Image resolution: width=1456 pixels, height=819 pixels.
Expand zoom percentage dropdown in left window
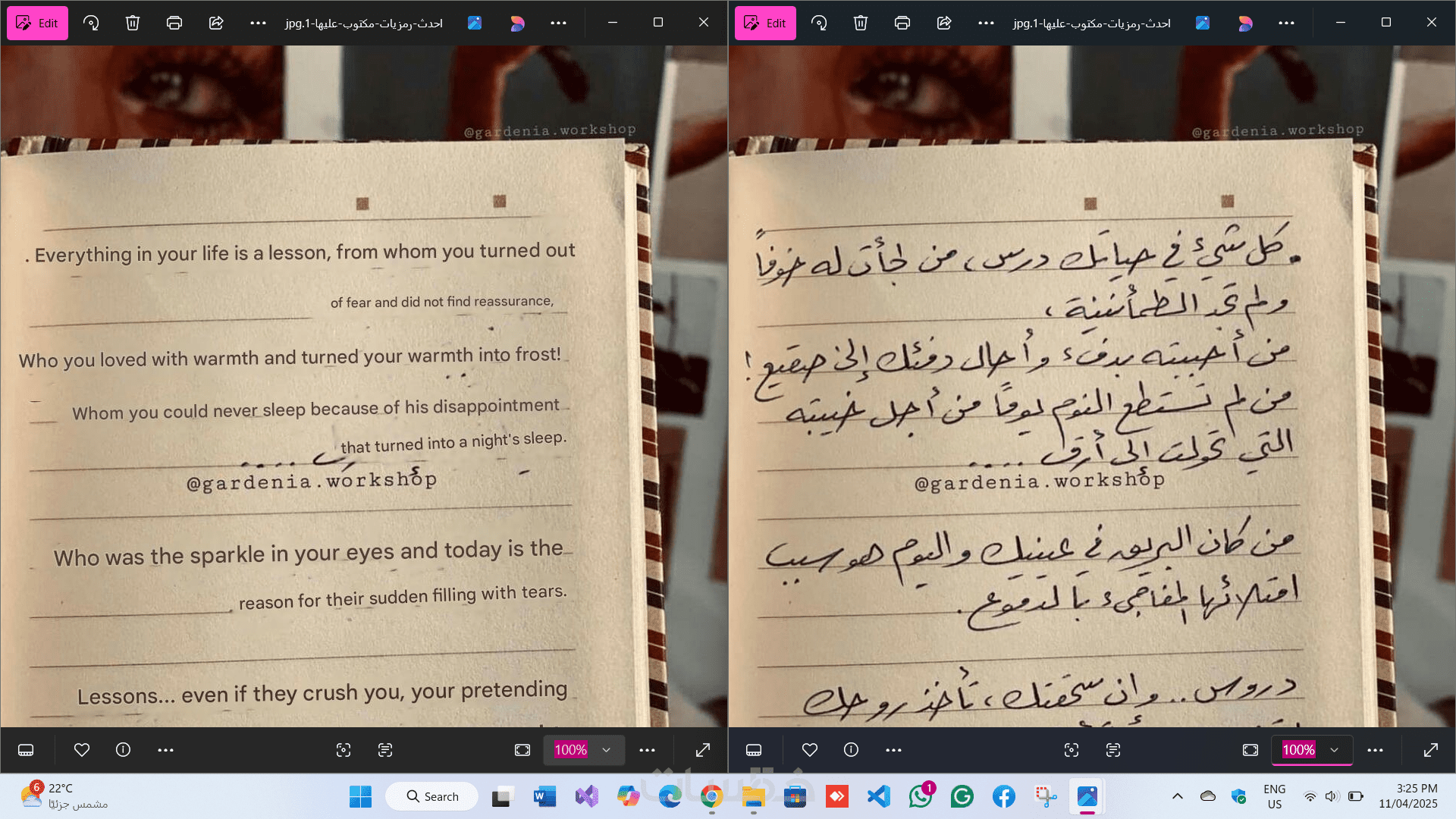coord(607,750)
